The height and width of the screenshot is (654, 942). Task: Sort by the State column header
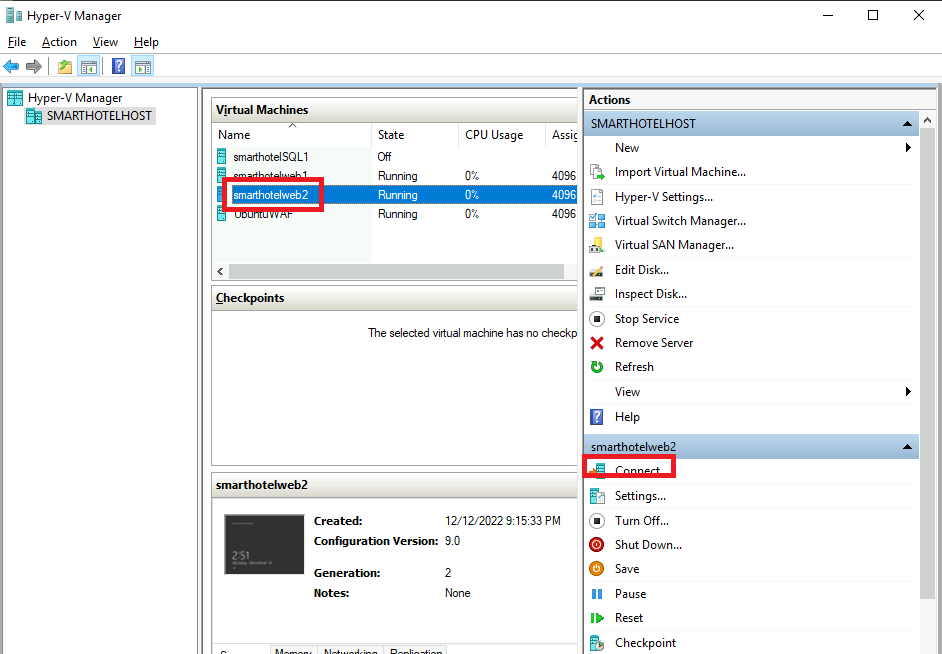415,135
